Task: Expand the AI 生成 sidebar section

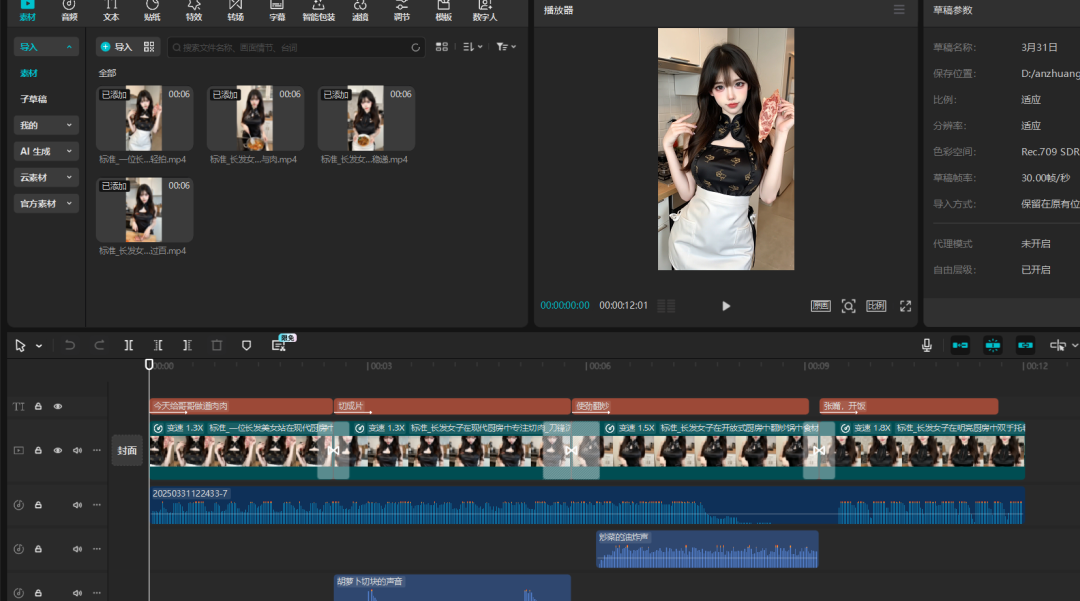Action: tap(46, 152)
